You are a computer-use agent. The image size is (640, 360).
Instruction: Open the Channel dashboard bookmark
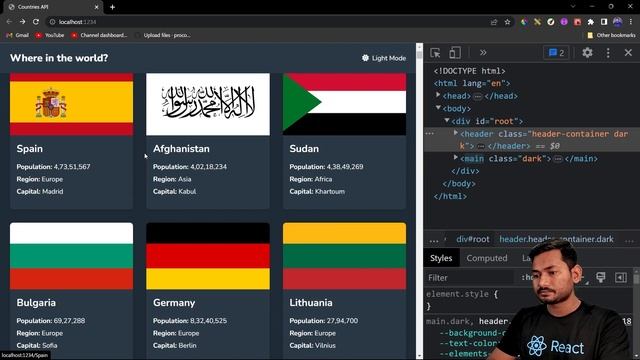[x=99, y=35]
